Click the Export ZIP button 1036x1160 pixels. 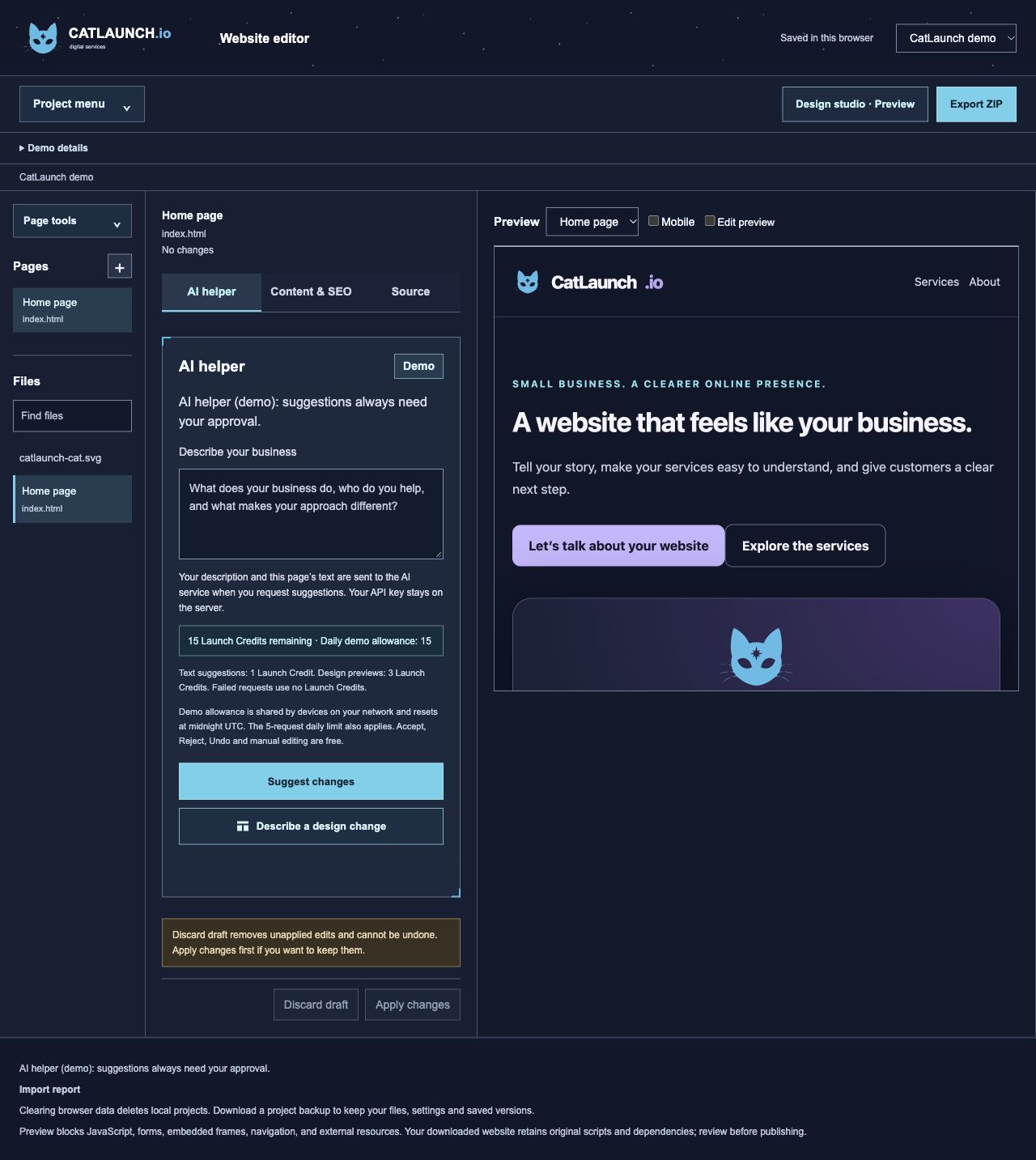(976, 104)
